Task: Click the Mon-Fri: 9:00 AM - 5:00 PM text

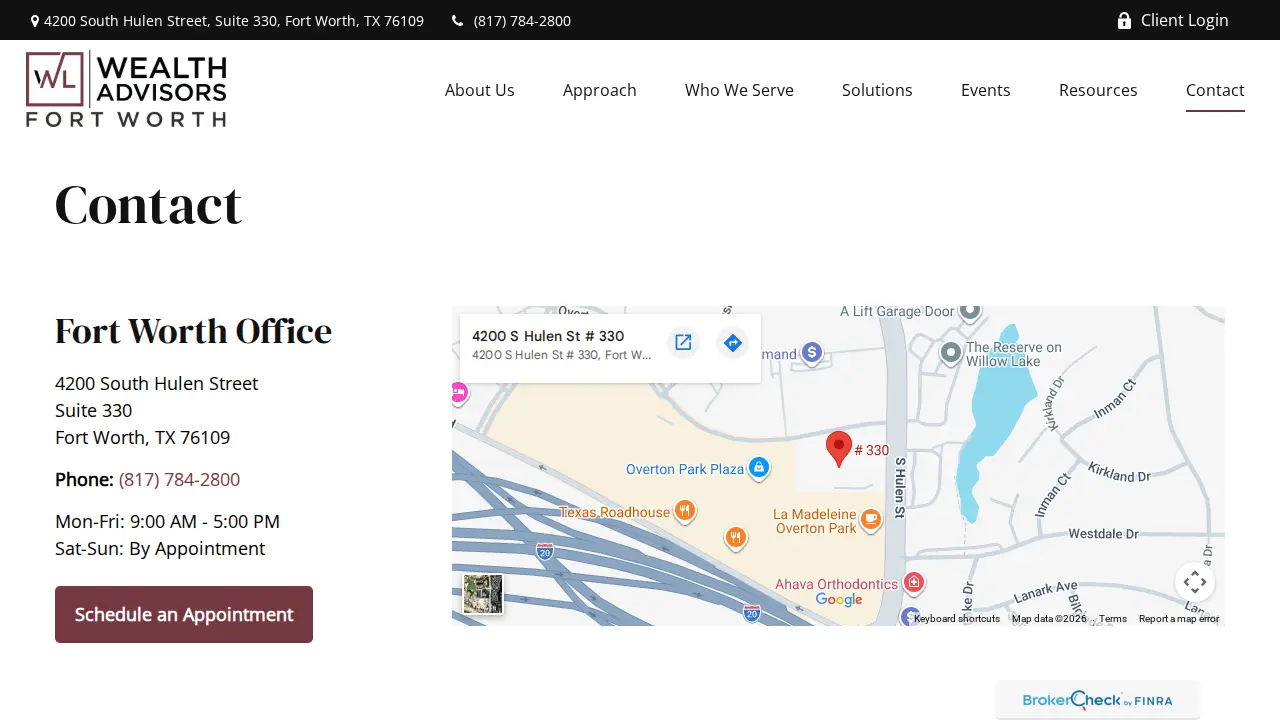Action: pos(167,521)
